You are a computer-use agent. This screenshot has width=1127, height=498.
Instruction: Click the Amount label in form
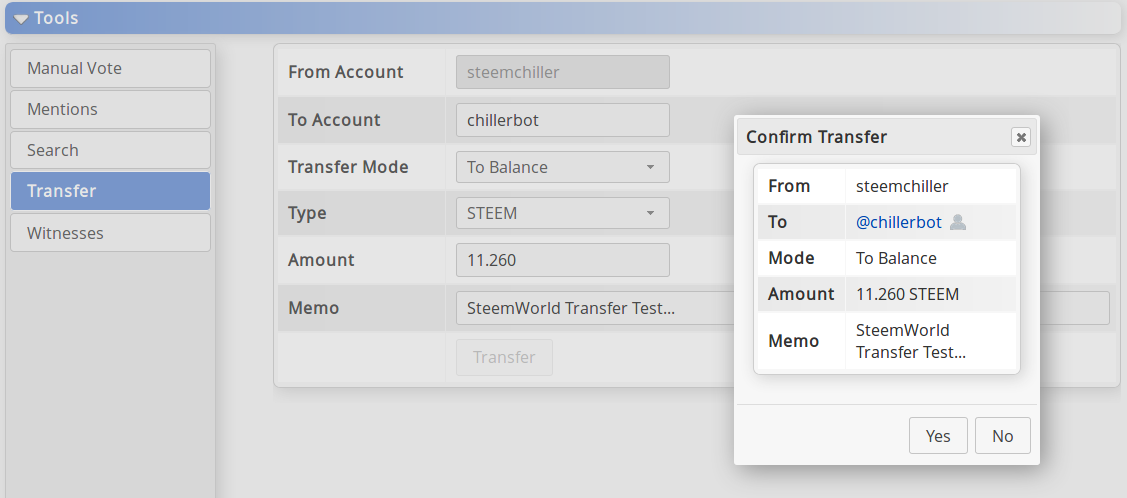[x=321, y=259]
